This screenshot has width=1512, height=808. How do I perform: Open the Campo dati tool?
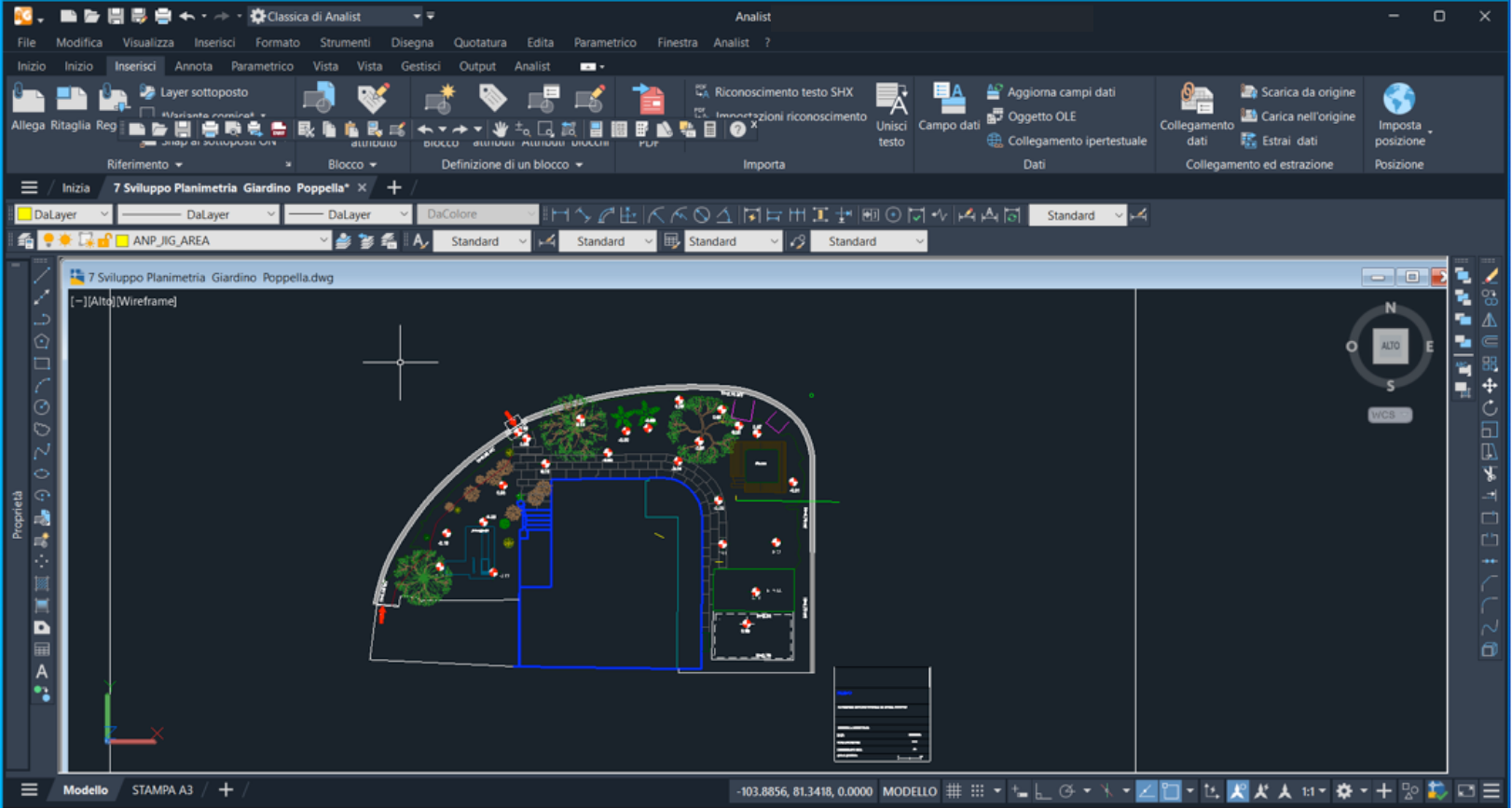tap(949, 107)
